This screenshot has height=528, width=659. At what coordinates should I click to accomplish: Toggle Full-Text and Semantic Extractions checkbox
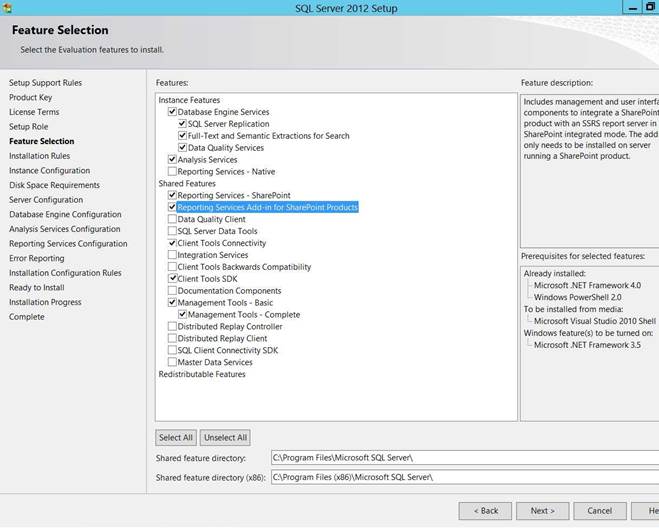pyautogui.click(x=182, y=135)
